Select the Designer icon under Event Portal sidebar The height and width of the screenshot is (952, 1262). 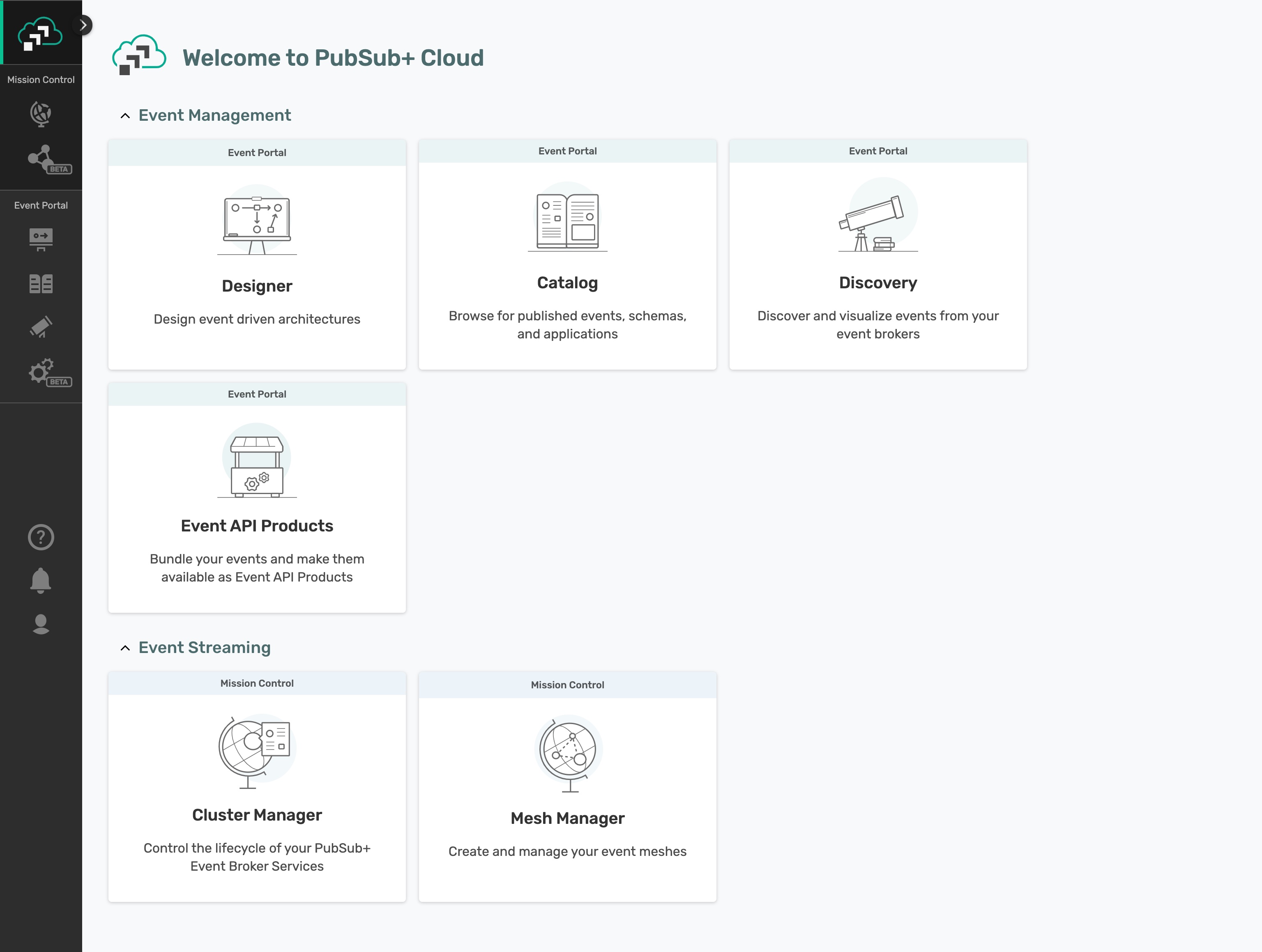41,239
